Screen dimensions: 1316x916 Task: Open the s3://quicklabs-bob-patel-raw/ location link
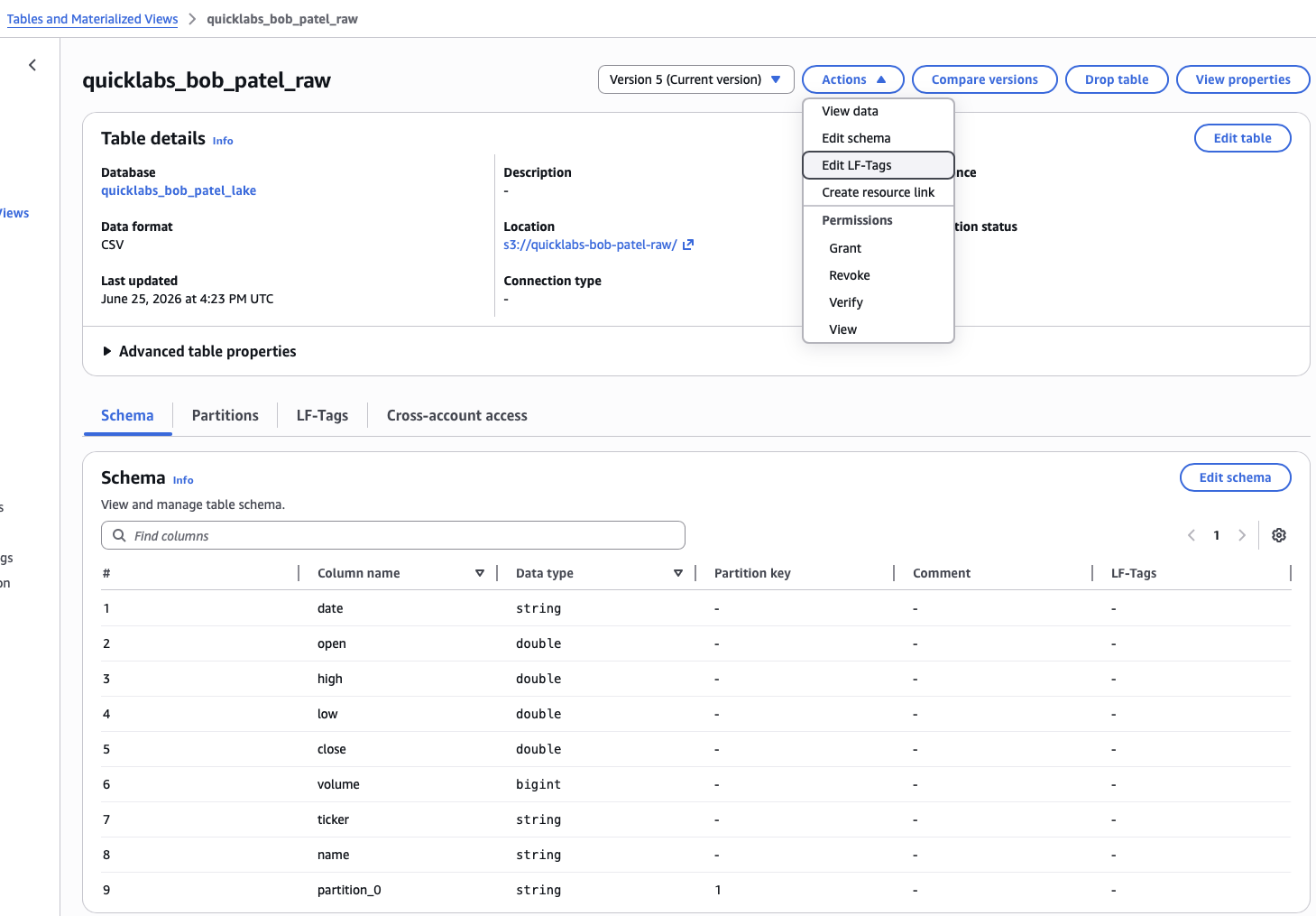click(590, 245)
